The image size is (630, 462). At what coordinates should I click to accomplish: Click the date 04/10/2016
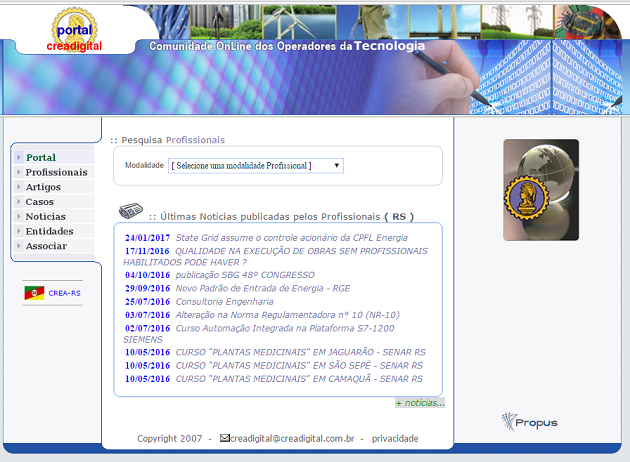pos(147,275)
